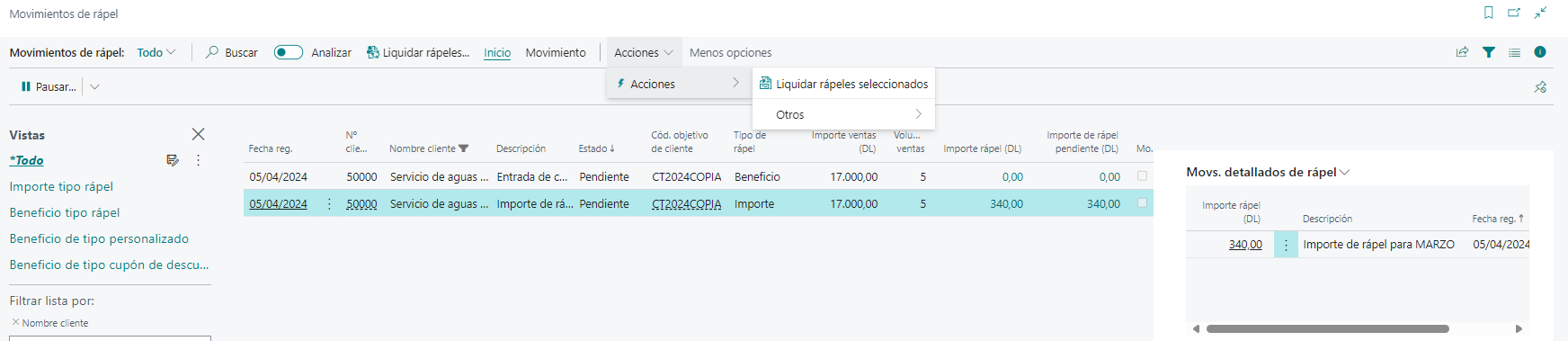Click the Importe rápel (DL) column header
Screen dimensions: 1568x341
(x=982, y=148)
